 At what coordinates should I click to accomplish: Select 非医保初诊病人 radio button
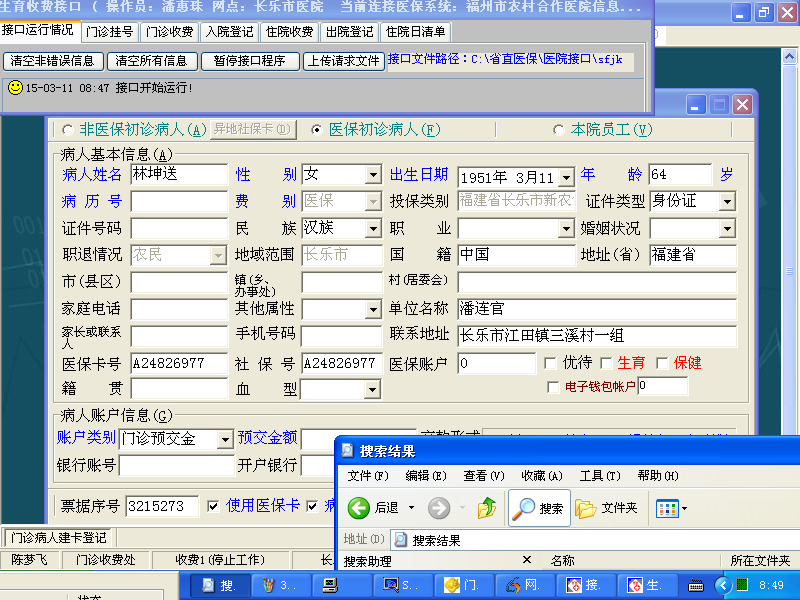[x=67, y=130]
